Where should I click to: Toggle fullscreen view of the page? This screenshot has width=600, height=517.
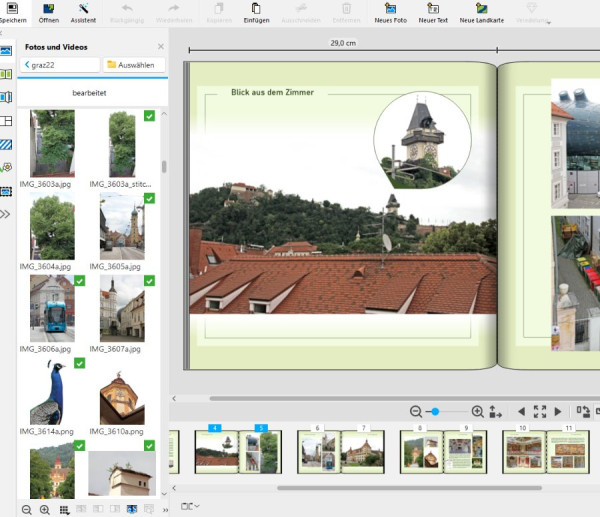[x=539, y=411]
